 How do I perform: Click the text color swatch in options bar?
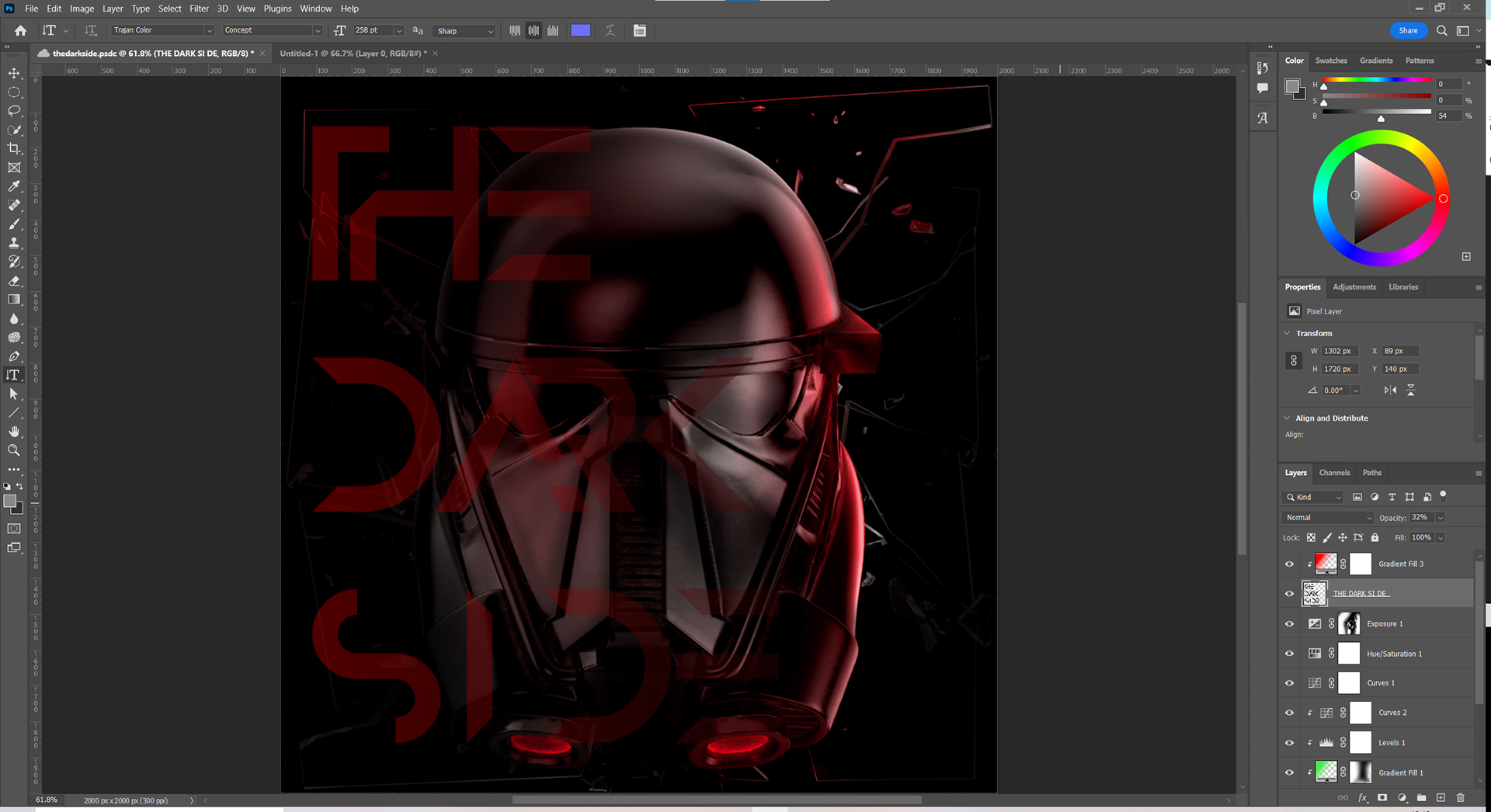tap(581, 30)
